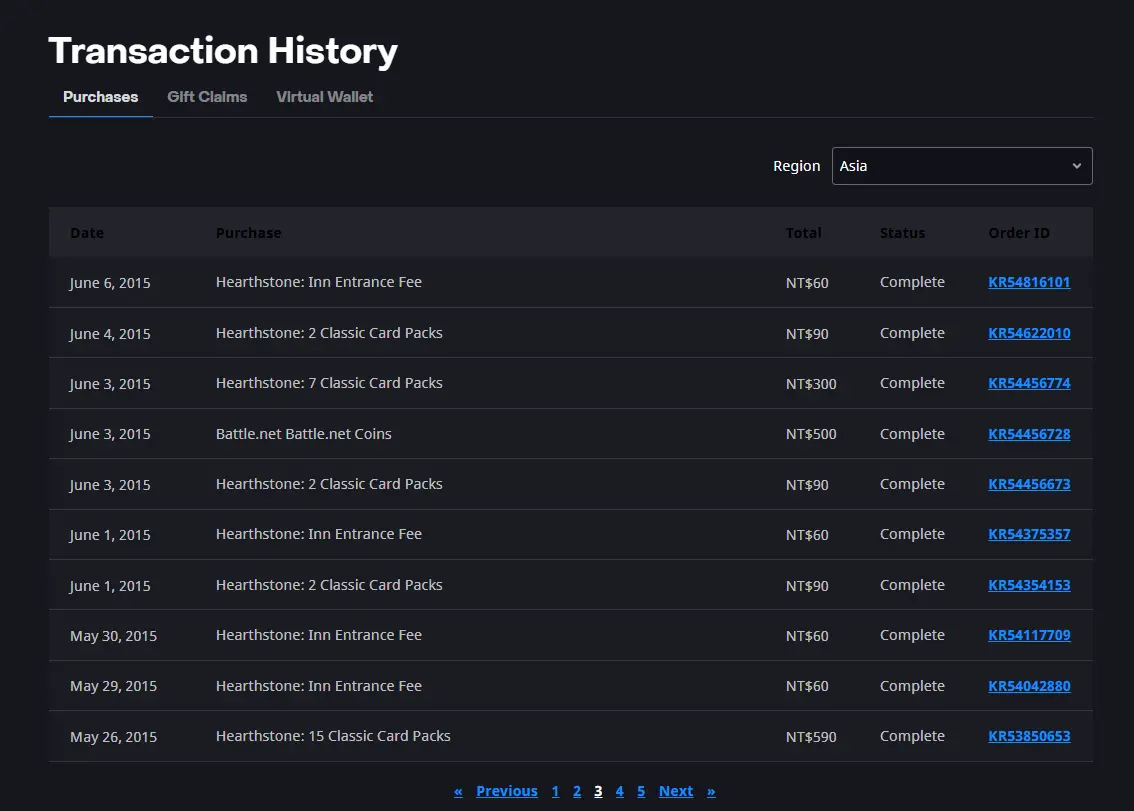Click the Transaction History heading
This screenshot has width=1134, height=811.
pos(223,51)
